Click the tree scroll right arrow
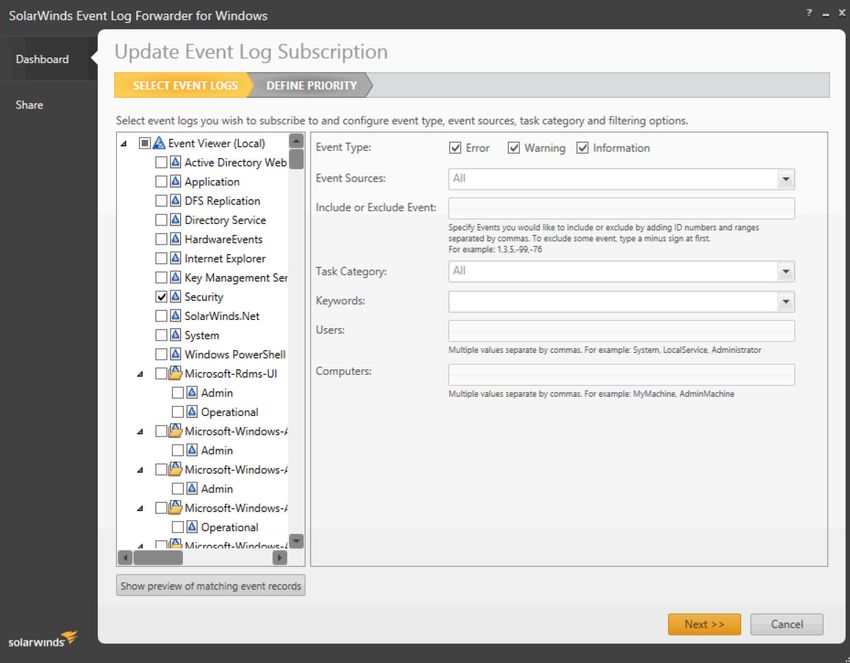This screenshot has height=663, width=850. [x=280, y=557]
